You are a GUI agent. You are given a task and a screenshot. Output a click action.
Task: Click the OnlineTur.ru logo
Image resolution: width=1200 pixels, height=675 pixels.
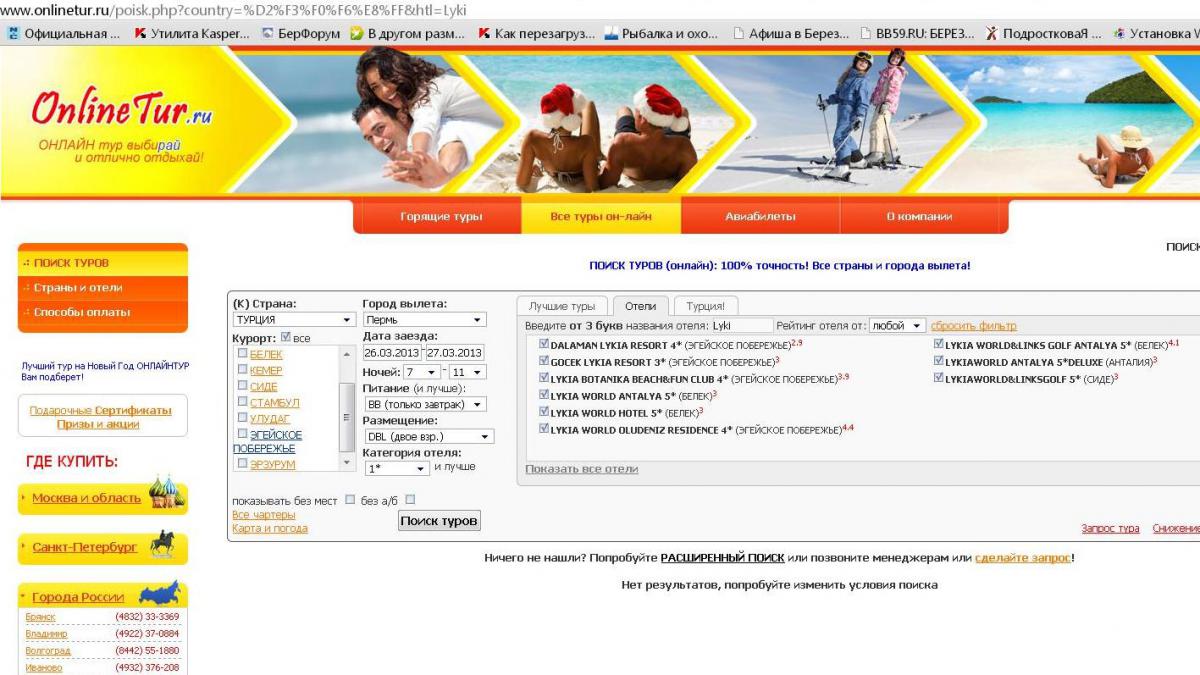pyautogui.click(x=122, y=110)
